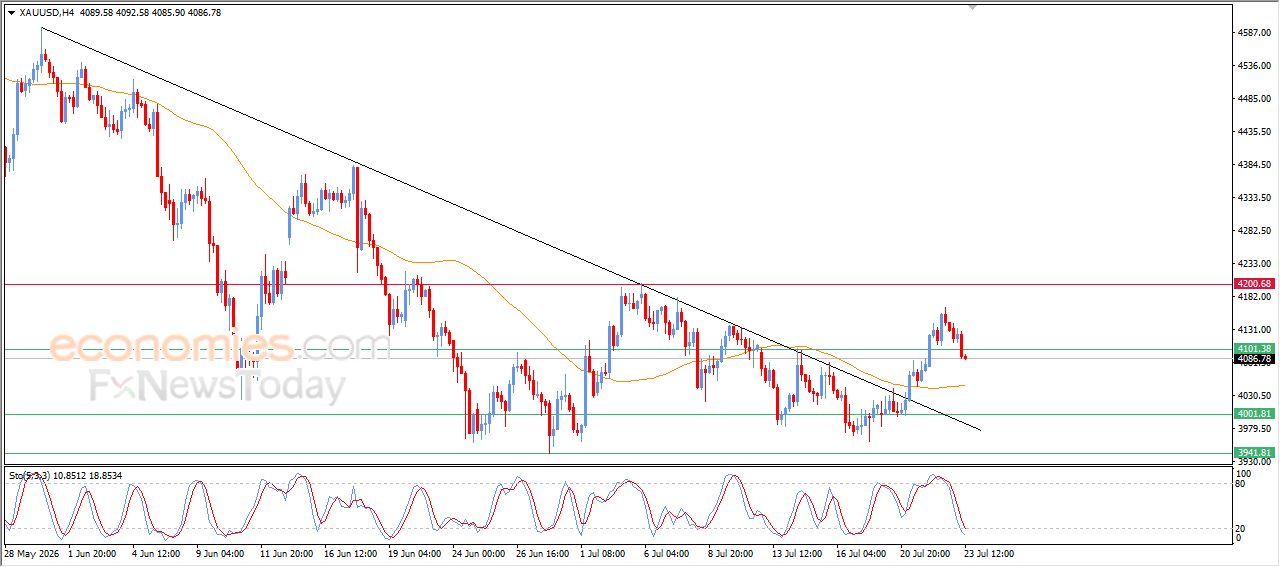Click the gray chart shift triangle marker at top

pyautogui.click(x=973, y=8)
